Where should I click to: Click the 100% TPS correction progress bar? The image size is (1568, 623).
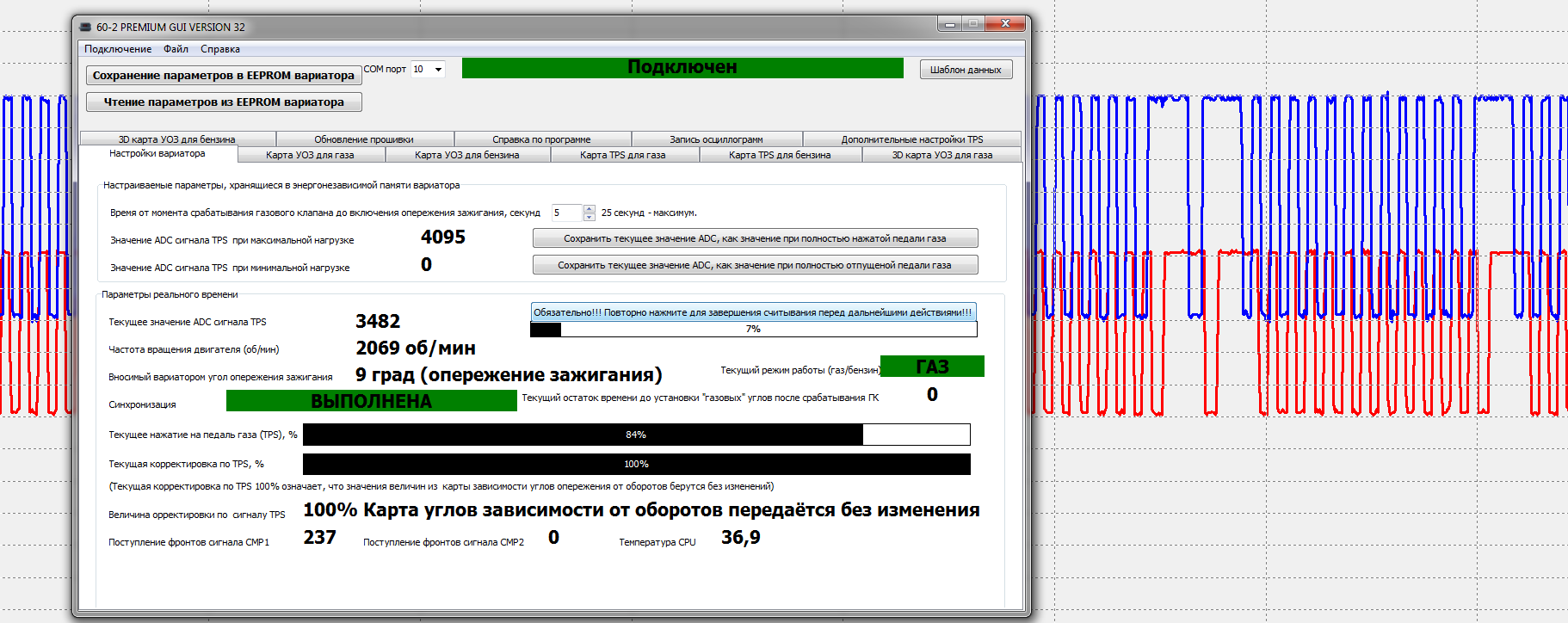(x=636, y=464)
